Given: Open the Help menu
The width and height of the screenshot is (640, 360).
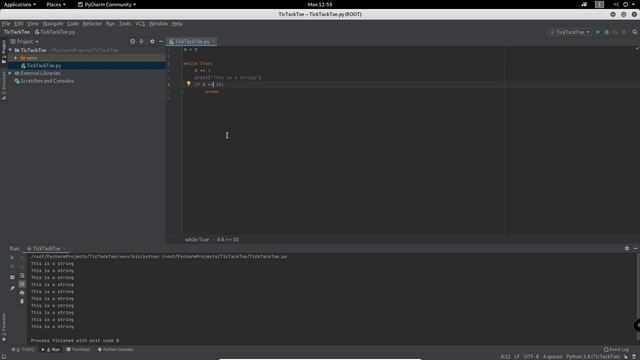Looking at the screenshot, I should [x=177, y=24].
